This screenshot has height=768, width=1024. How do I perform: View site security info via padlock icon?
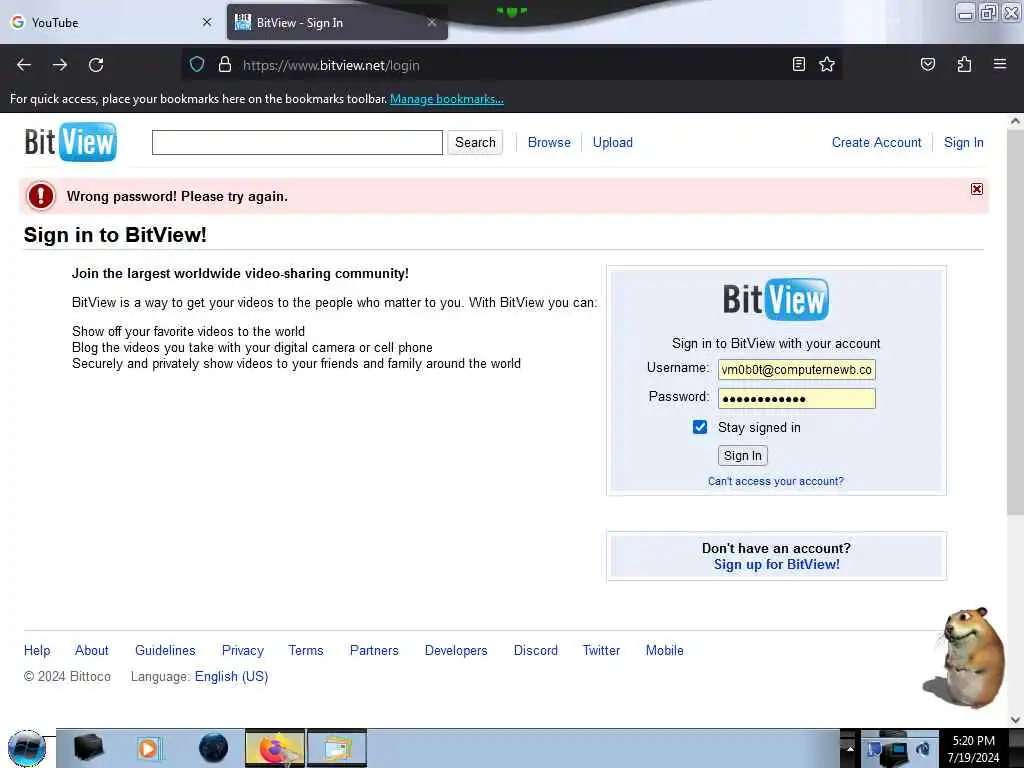point(225,65)
